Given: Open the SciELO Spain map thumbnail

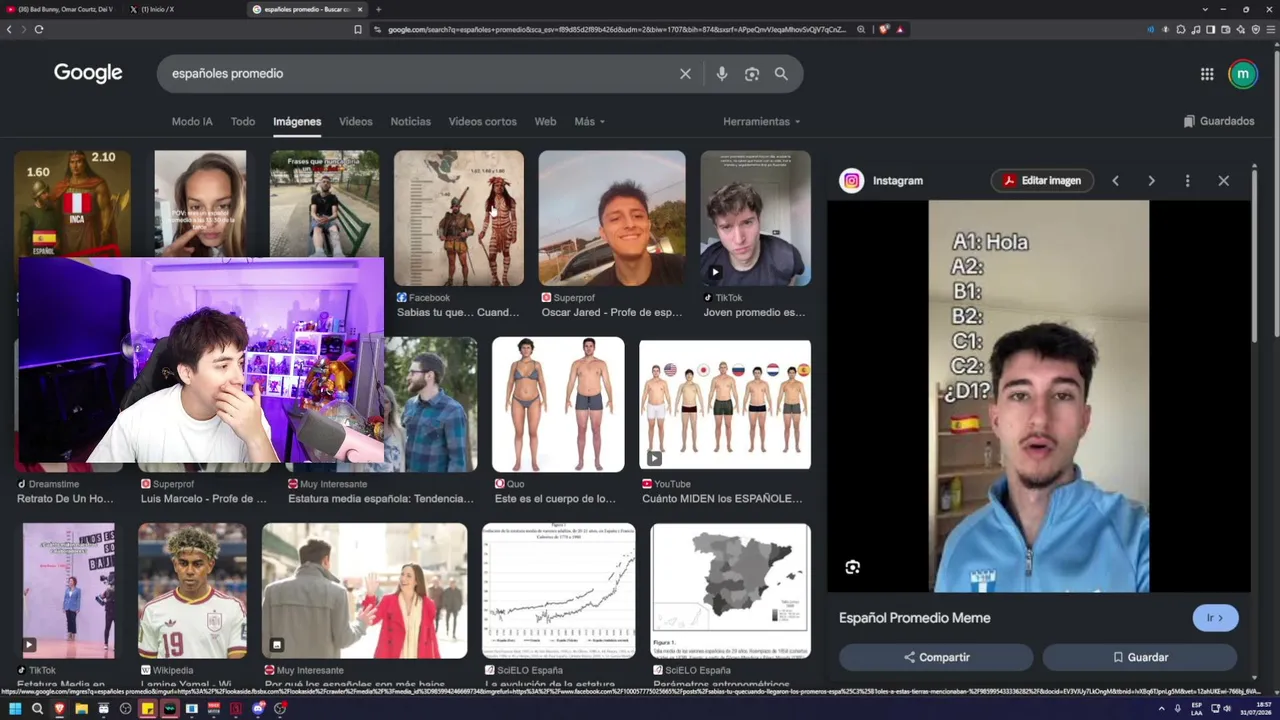Looking at the screenshot, I should (x=731, y=590).
